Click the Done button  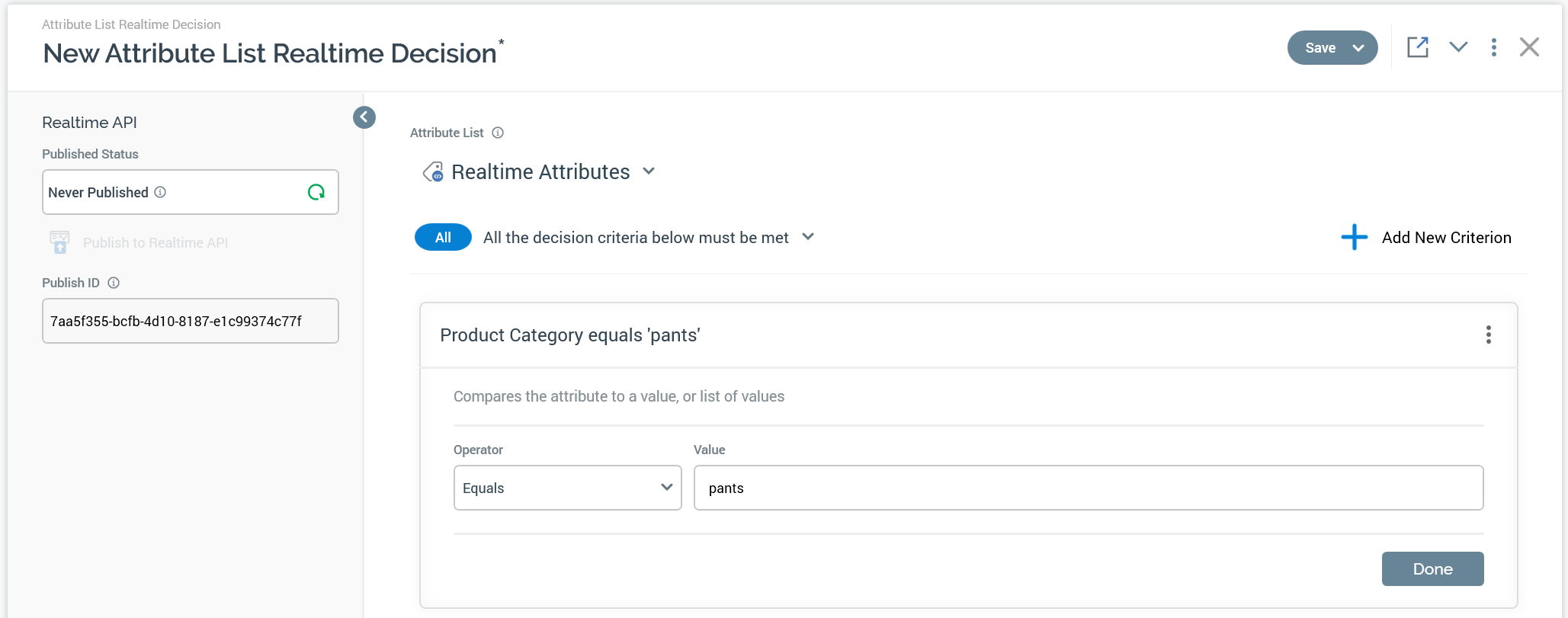coord(1432,568)
